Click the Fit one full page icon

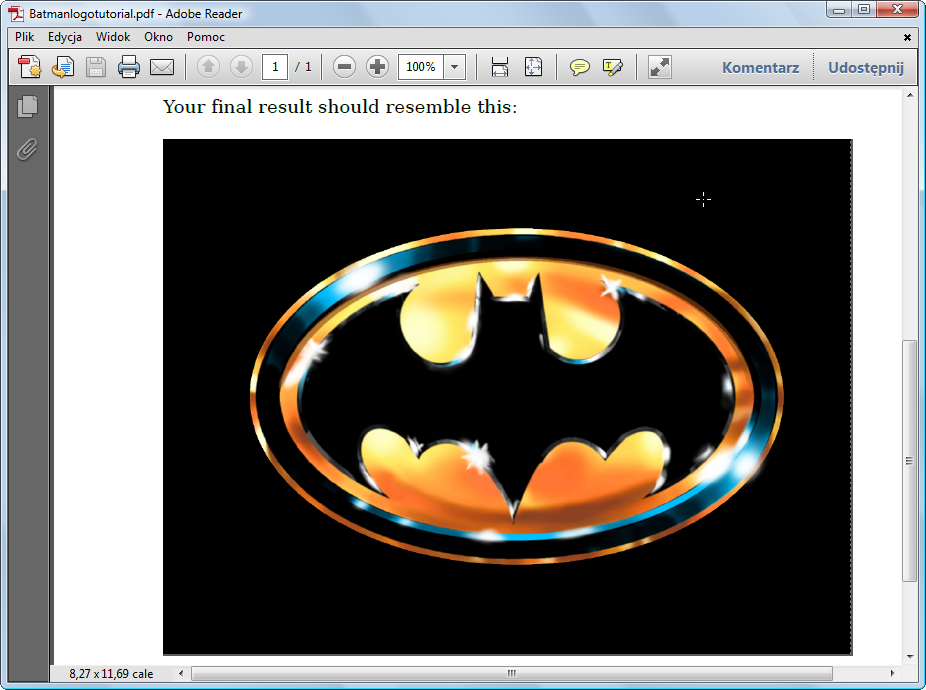[x=533, y=67]
